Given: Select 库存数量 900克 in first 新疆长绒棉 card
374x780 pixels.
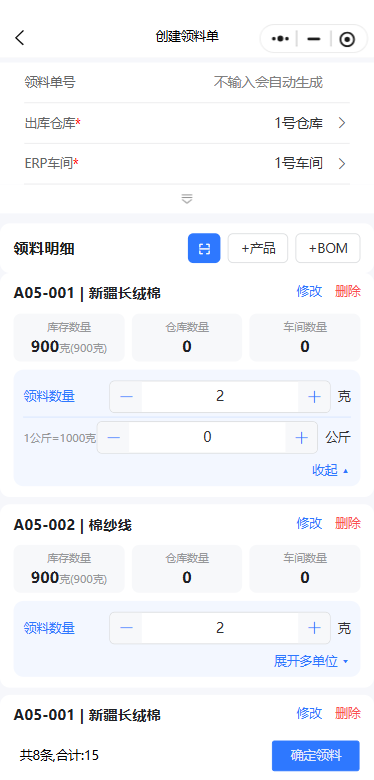Looking at the screenshot, I should coord(69,338).
